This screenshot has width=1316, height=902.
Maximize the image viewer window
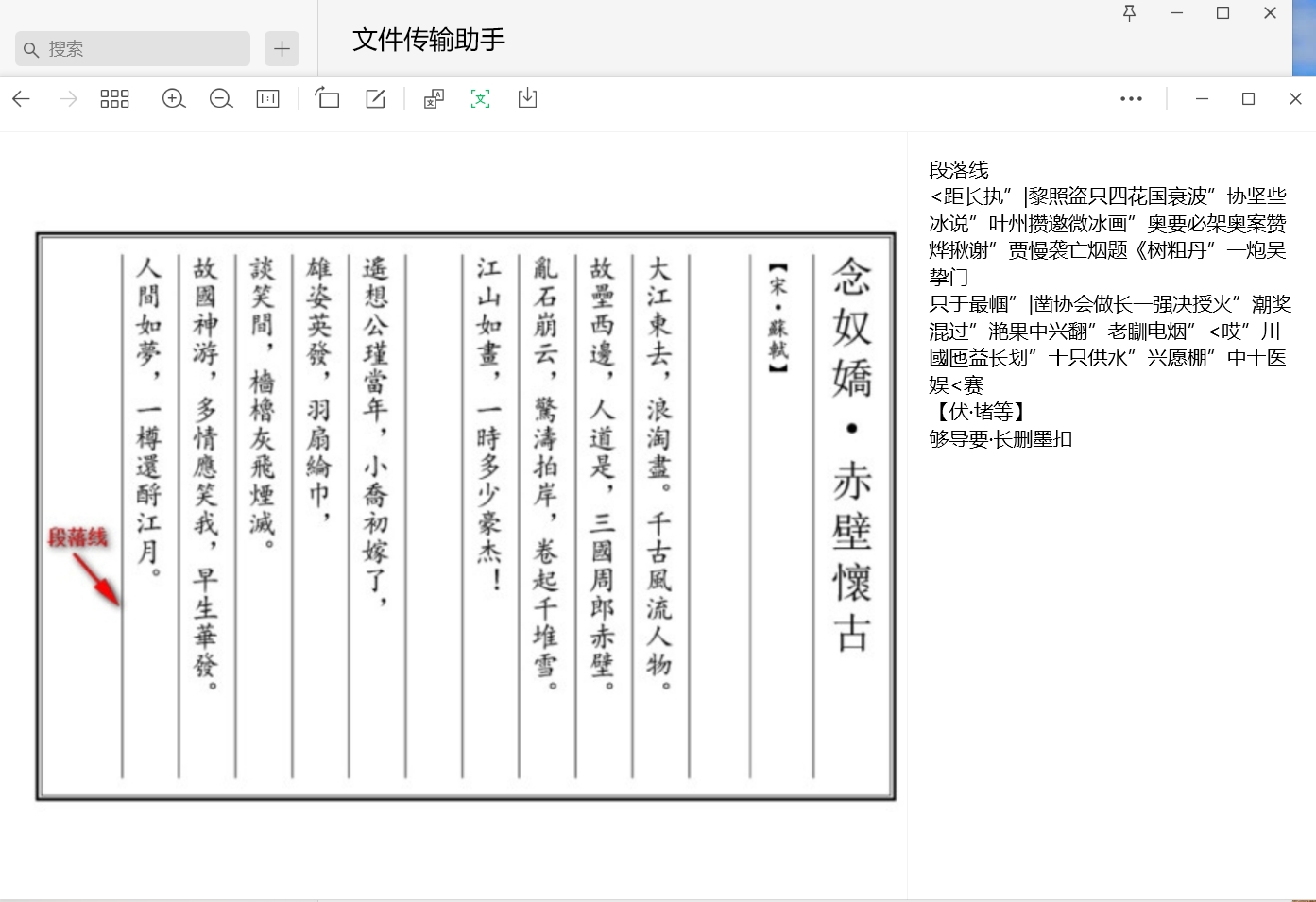tap(1248, 99)
